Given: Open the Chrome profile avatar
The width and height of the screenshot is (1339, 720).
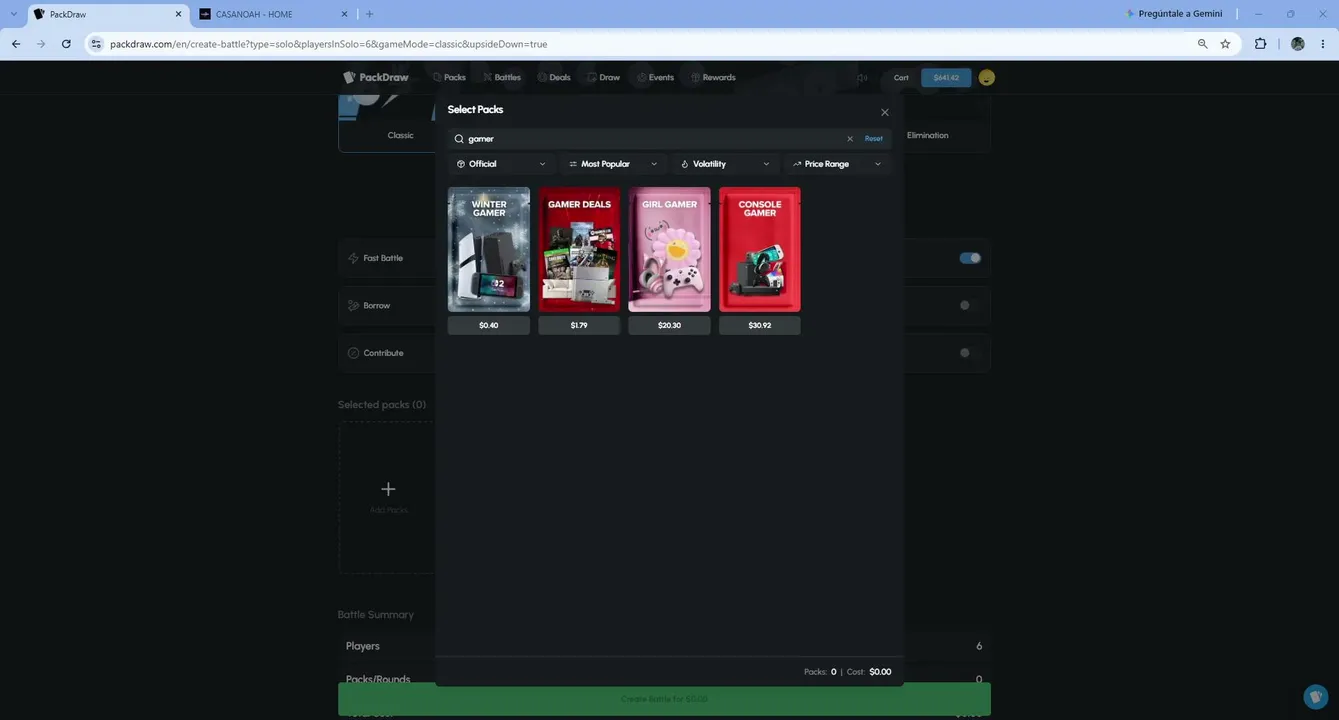Looking at the screenshot, I should (1298, 44).
